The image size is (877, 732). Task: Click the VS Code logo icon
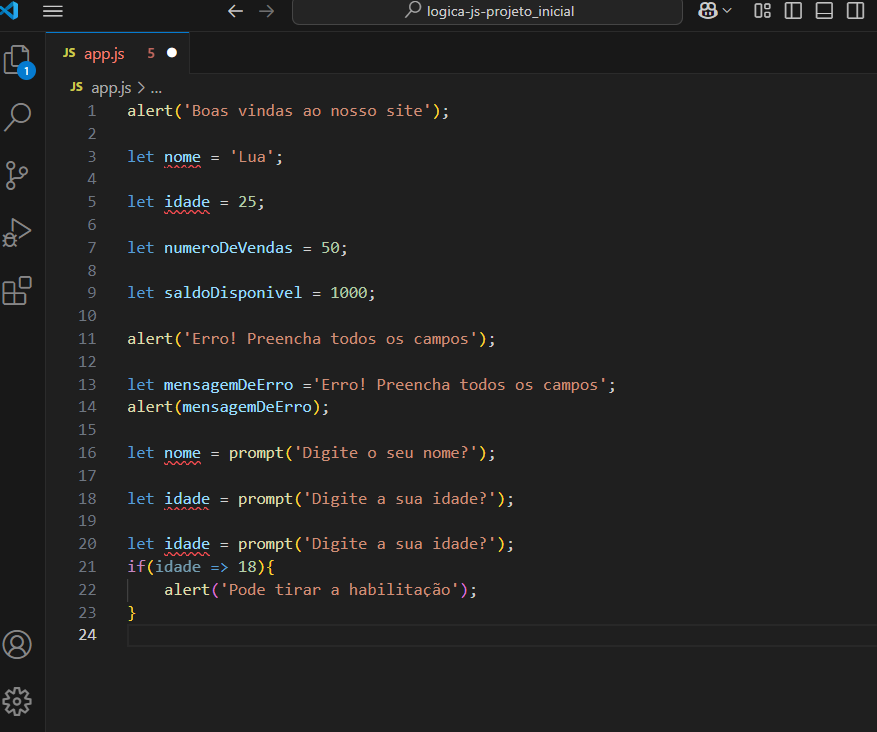[x=10, y=11]
